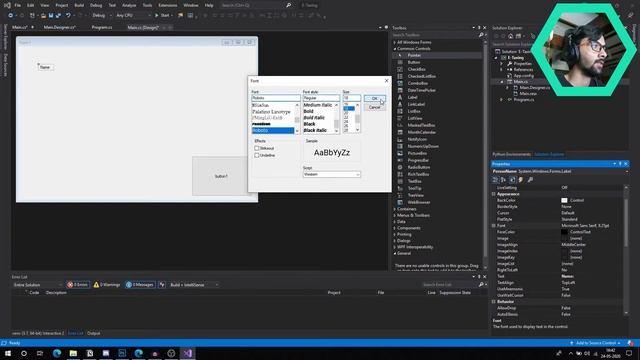
Task: Switch to the Main.Designer.cs tab
Action: (x=60, y=27)
